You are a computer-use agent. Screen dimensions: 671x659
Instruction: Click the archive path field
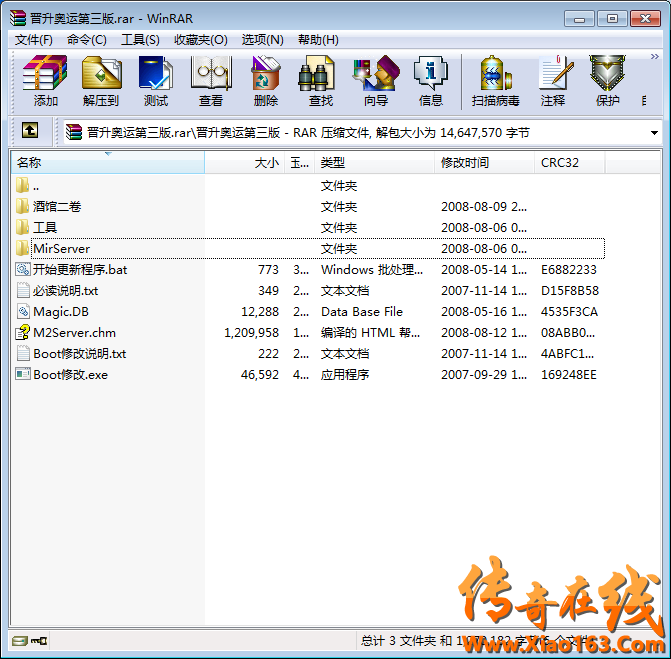[x=355, y=133]
